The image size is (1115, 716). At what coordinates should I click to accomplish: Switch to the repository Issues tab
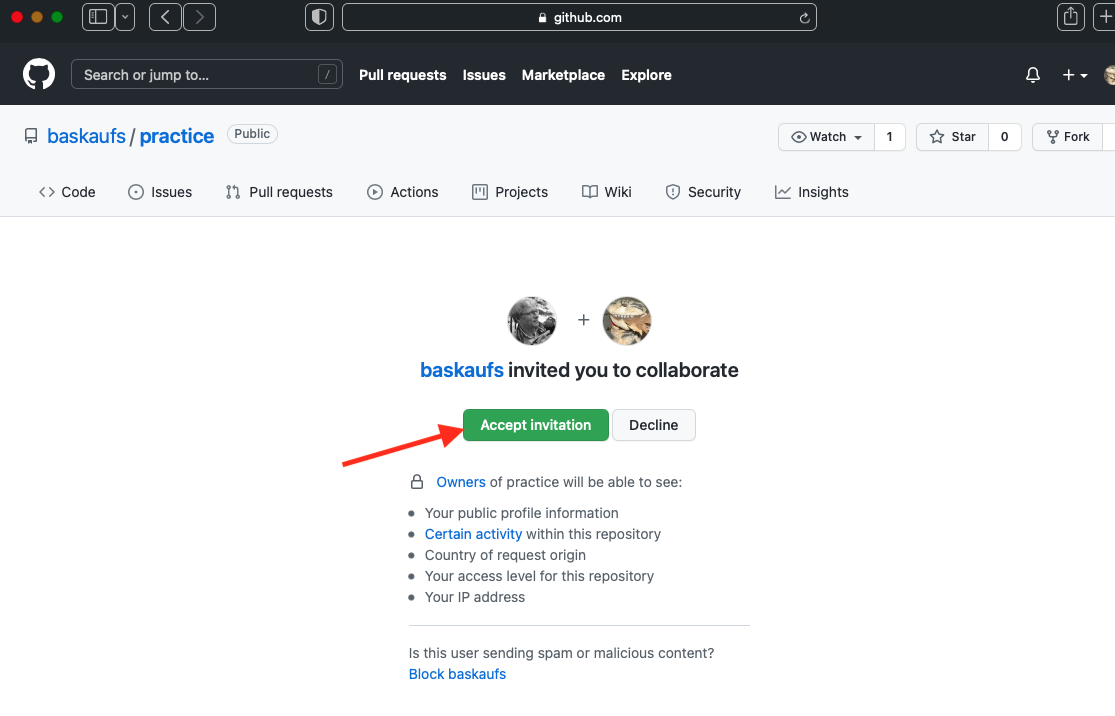click(x=160, y=192)
